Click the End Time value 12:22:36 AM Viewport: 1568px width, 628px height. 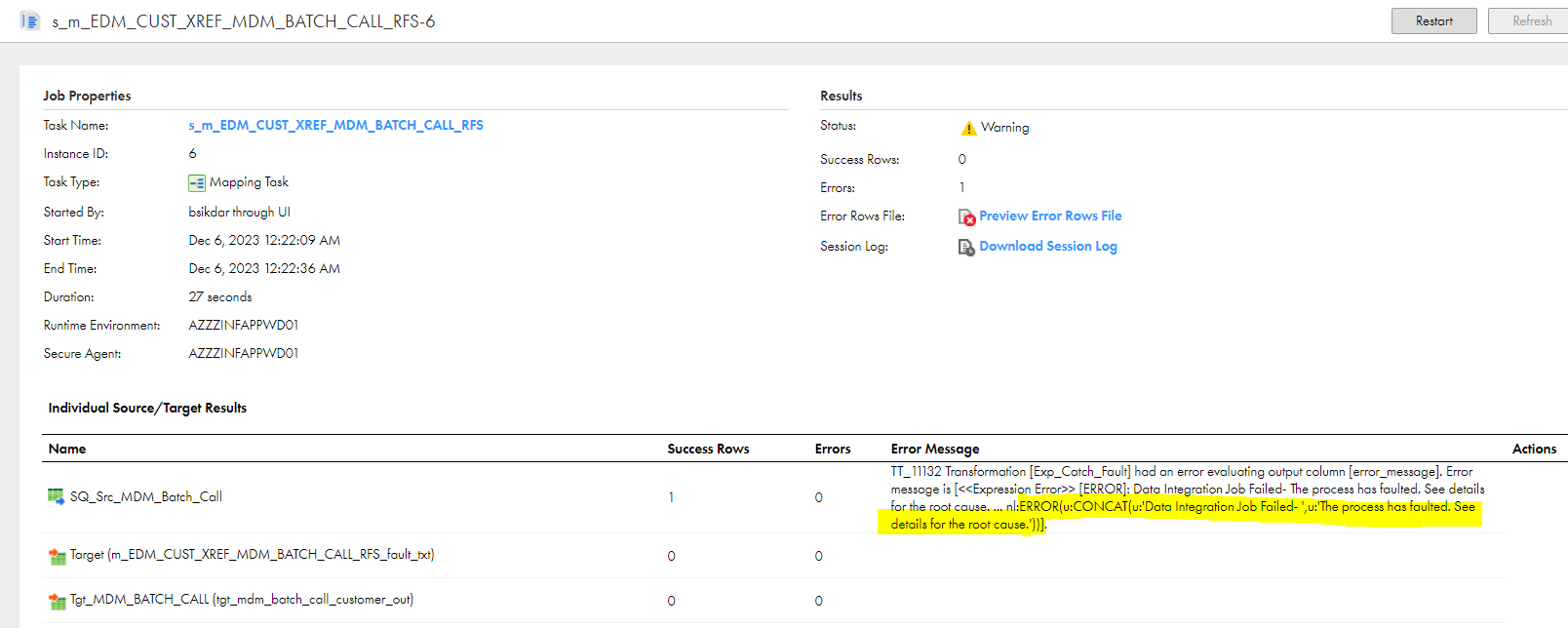tap(264, 268)
